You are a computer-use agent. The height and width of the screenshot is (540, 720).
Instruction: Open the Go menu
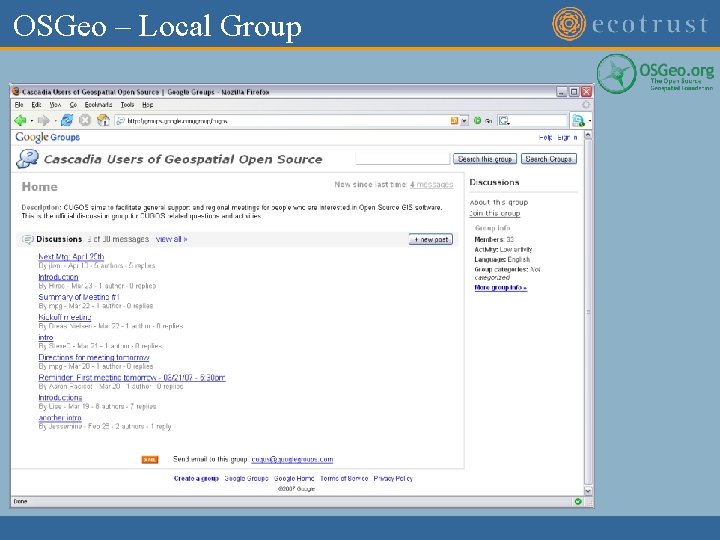tap(73, 105)
